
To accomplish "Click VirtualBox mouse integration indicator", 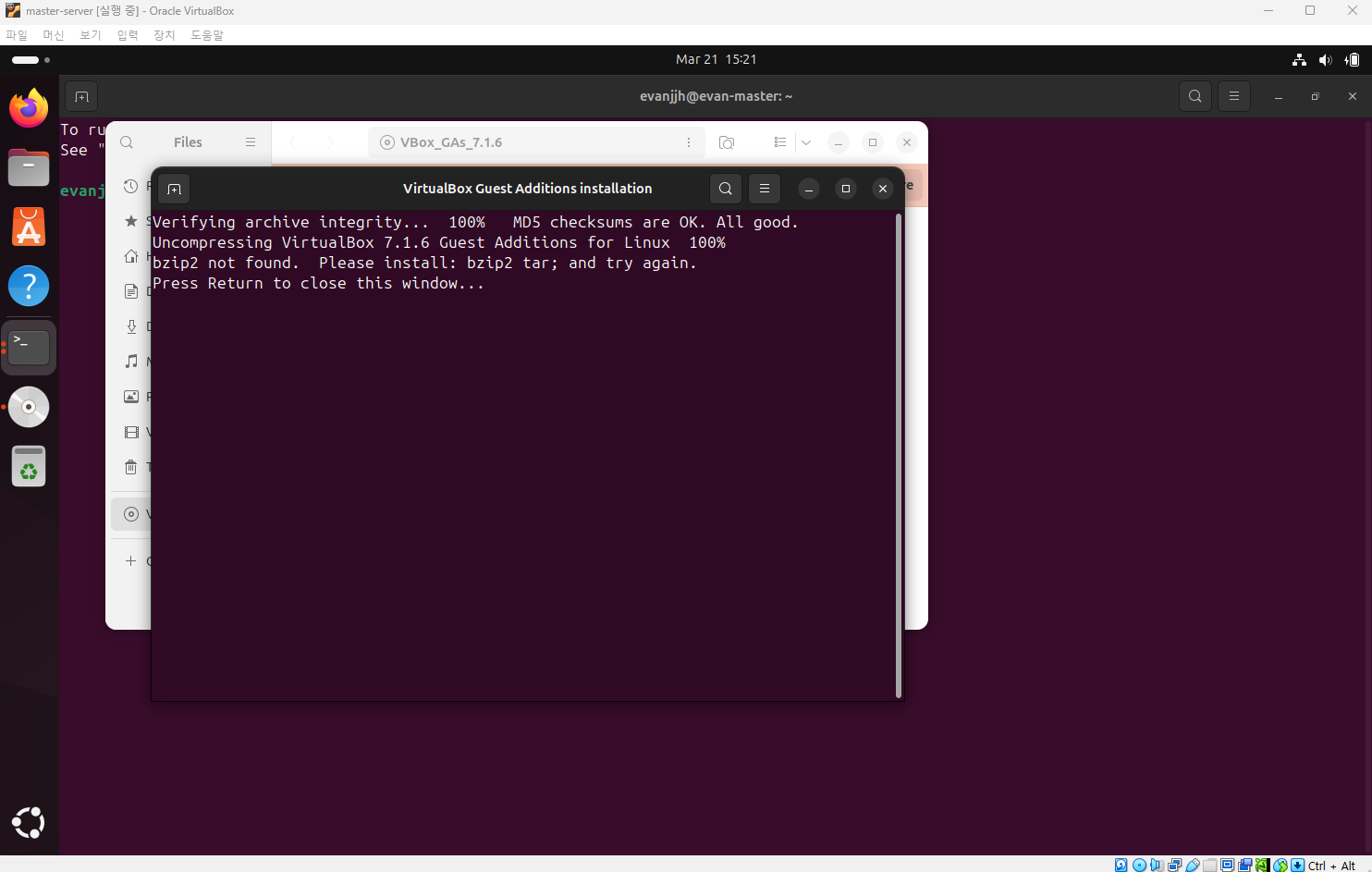I will coord(1280,866).
